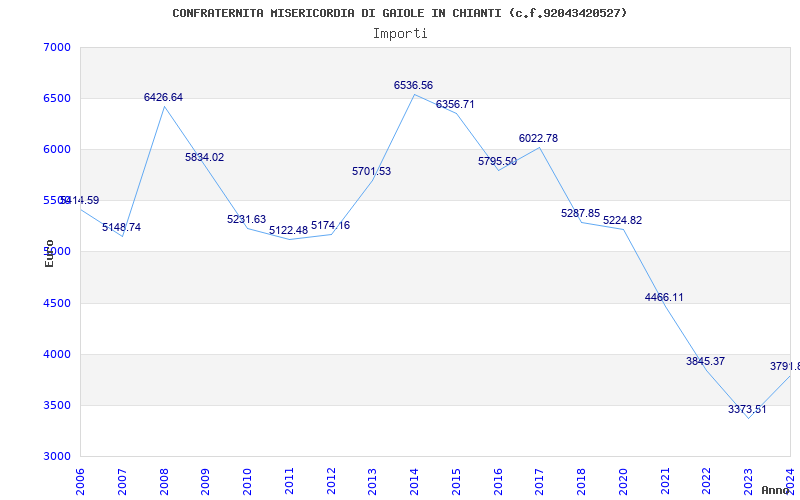The width and height of the screenshot is (800, 500).
Task: Click x-axis year 2023
Action: [x=748, y=482]
